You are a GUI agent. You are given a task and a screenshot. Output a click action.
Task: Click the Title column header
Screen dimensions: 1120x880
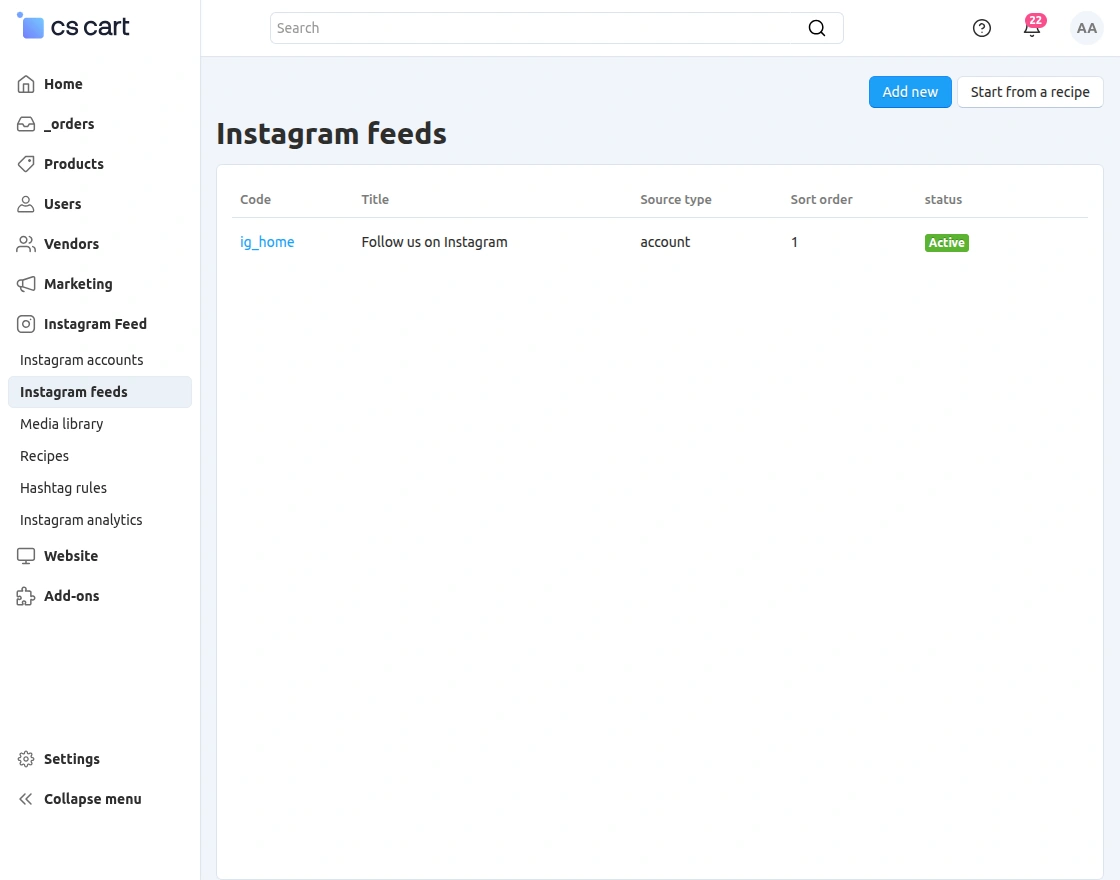[375, 199]
